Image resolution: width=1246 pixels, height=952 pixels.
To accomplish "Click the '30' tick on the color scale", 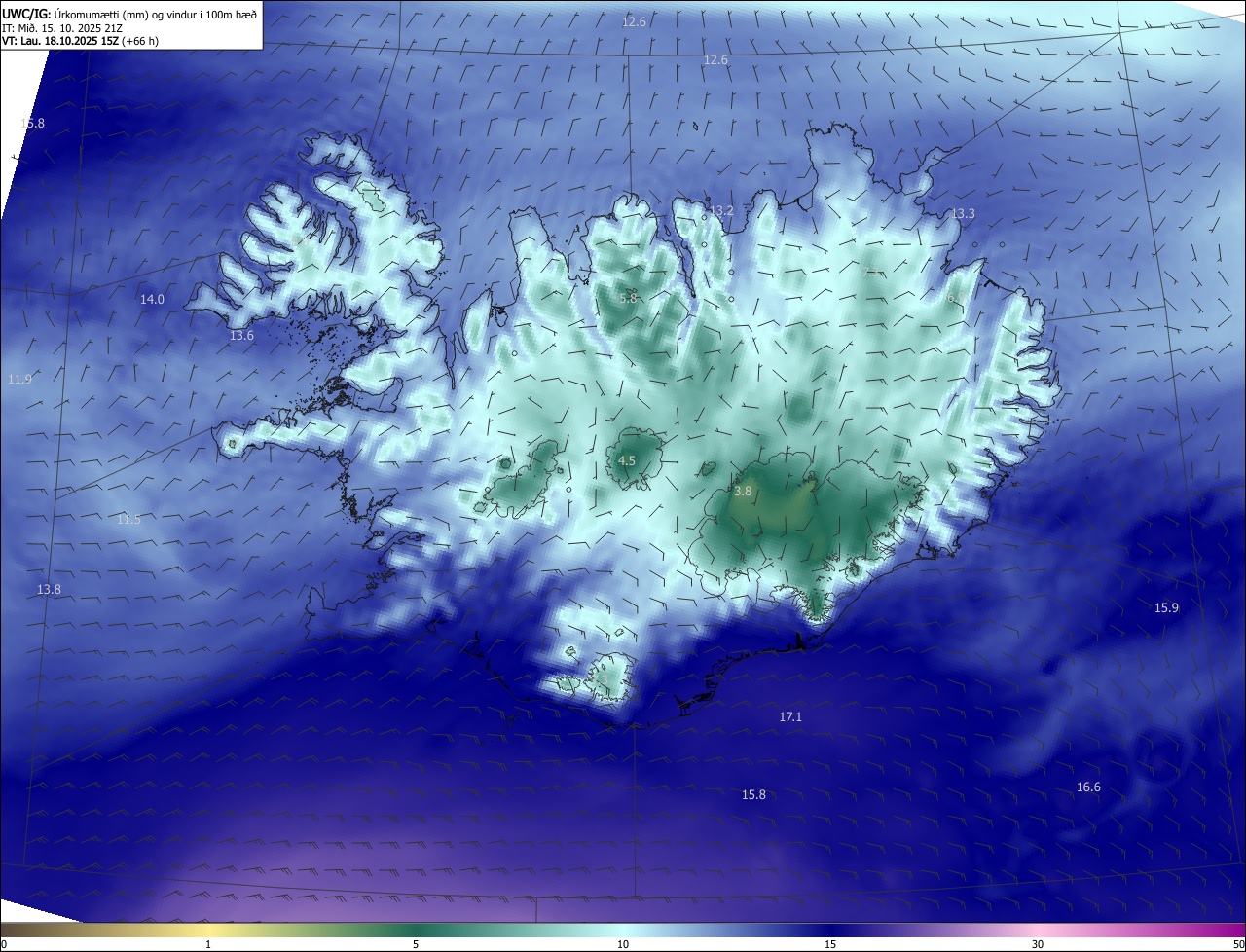I will pyautogui.click(x=1038, y=944).
